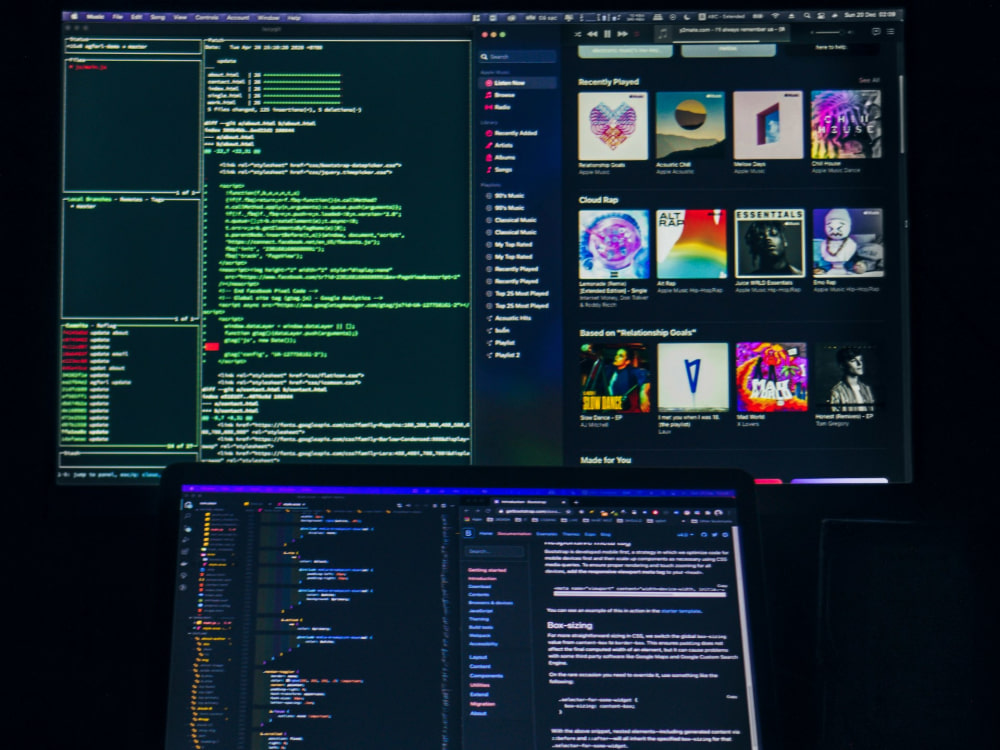Open the Apple menu icon
The image size is (1000, 750).
(74, 17)
